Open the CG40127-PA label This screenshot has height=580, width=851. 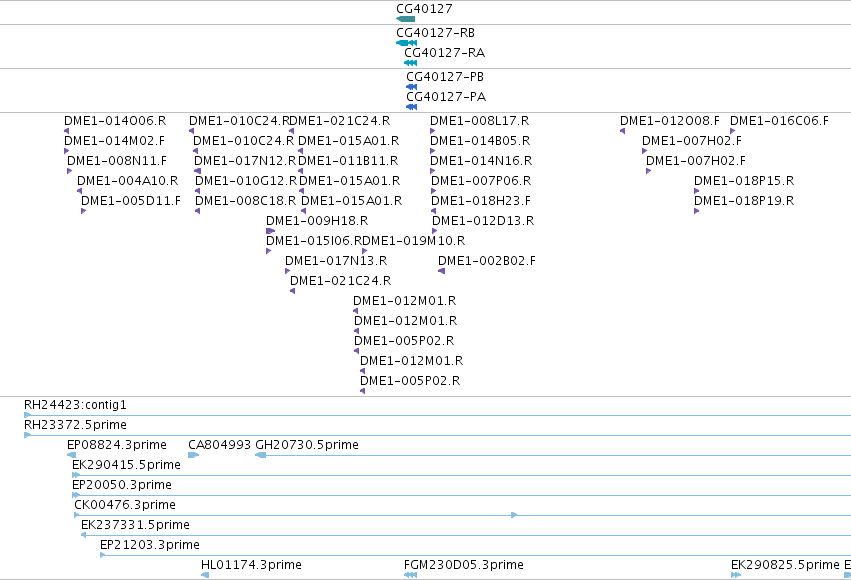(x=446, y=97)
